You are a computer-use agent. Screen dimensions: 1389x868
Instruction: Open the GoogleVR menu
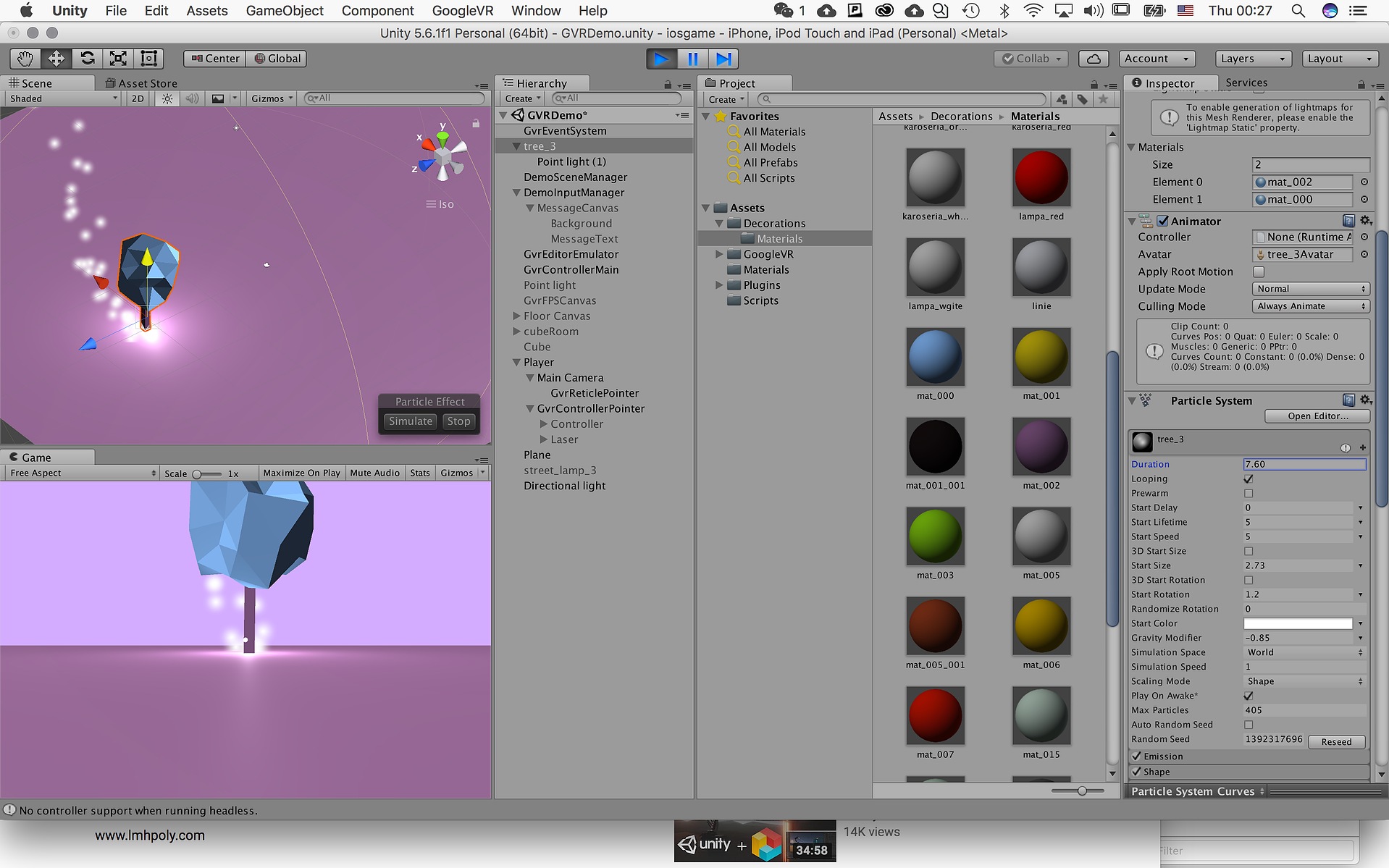(x=463, y=11)
